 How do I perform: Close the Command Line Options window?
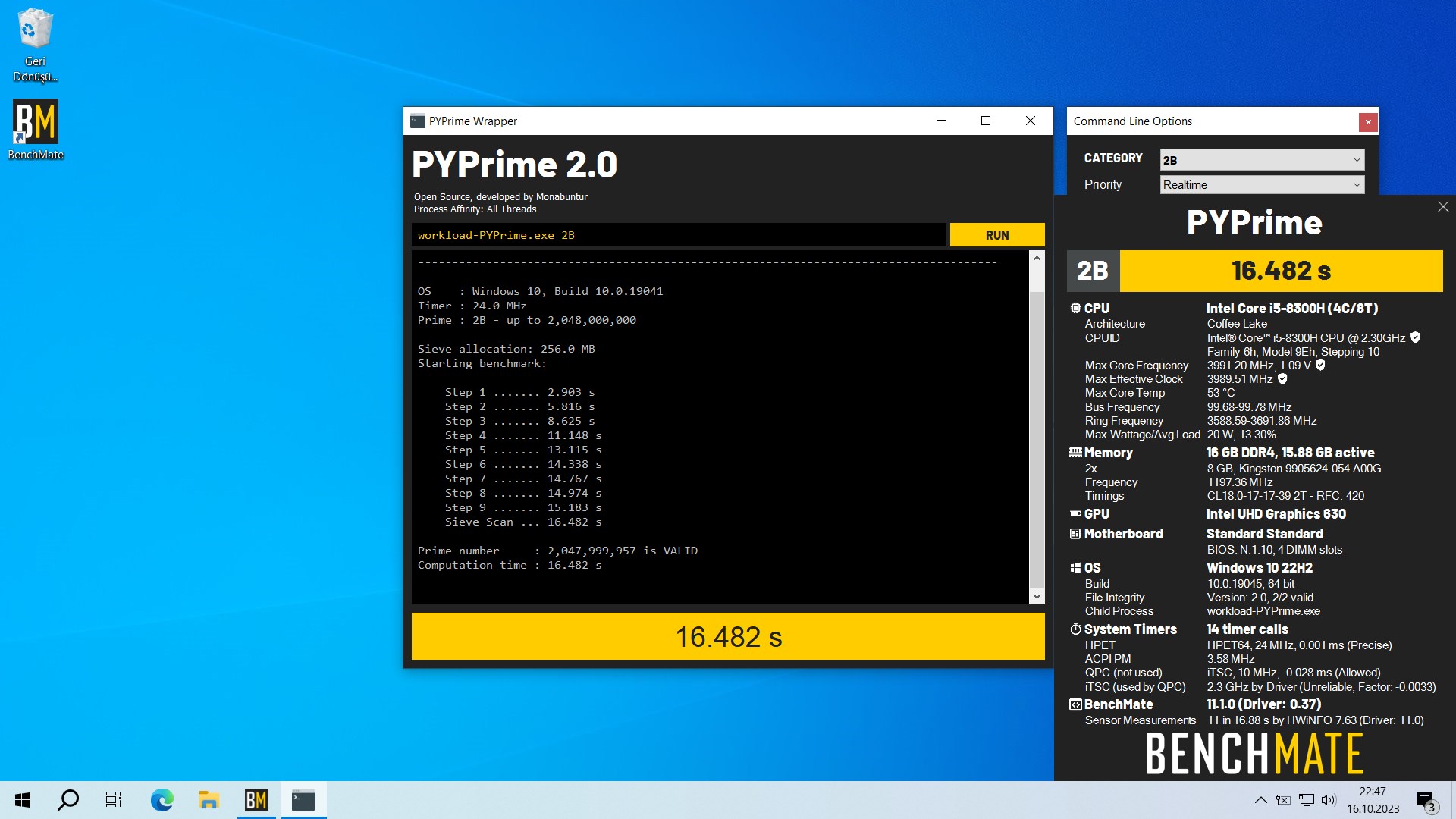[1368, 122]
